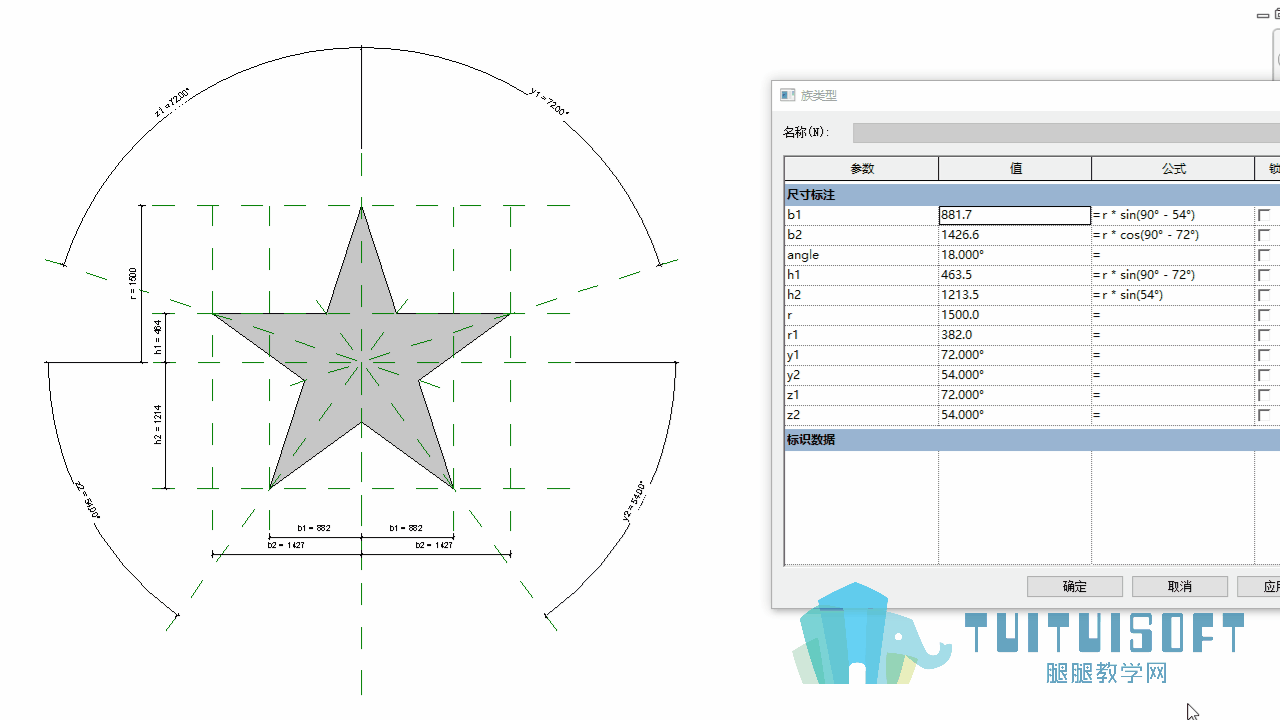This screenshot has height=720, width=1280.
Task: Edit the b1 value field 881.7
Action: coord(1015,215)
